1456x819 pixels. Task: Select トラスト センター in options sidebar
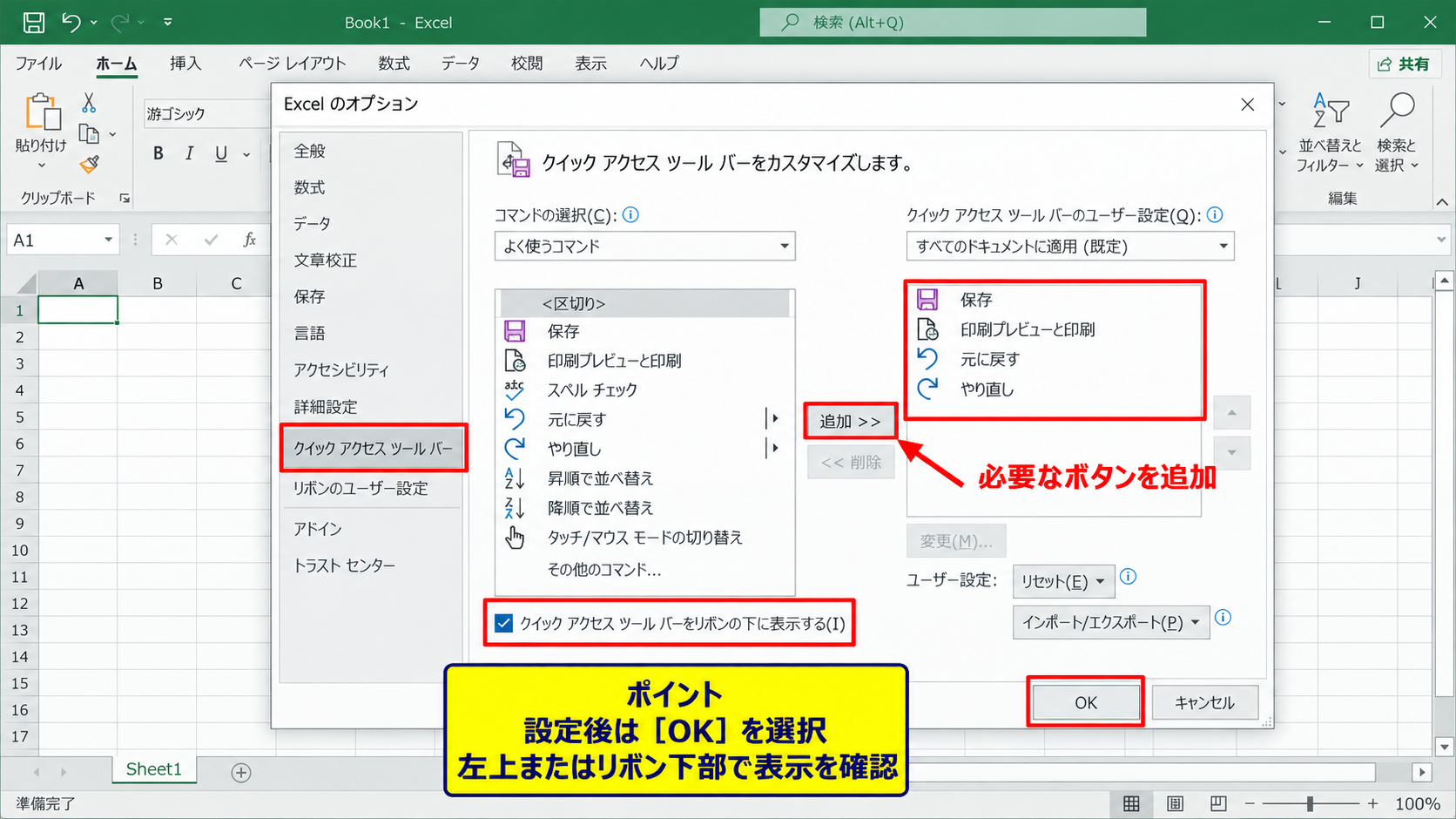[345, 565]
